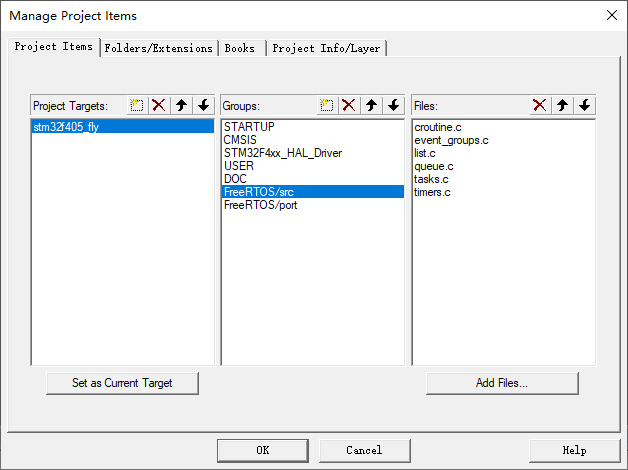Move group down arrow
This screenshot has width=628, height=470.
(x=394, y=105)
